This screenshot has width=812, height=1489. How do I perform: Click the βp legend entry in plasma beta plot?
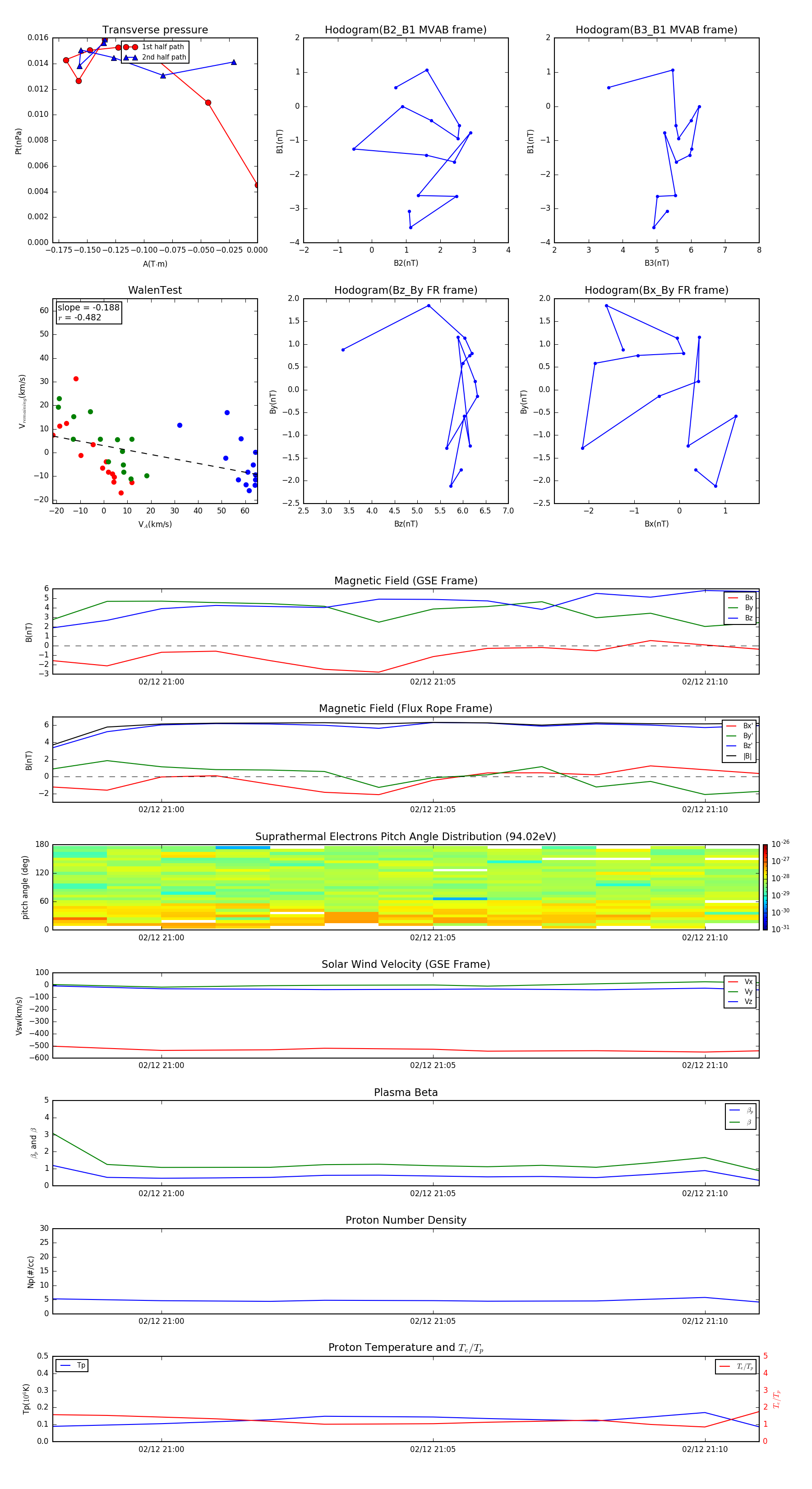[x=742, y=1110]
